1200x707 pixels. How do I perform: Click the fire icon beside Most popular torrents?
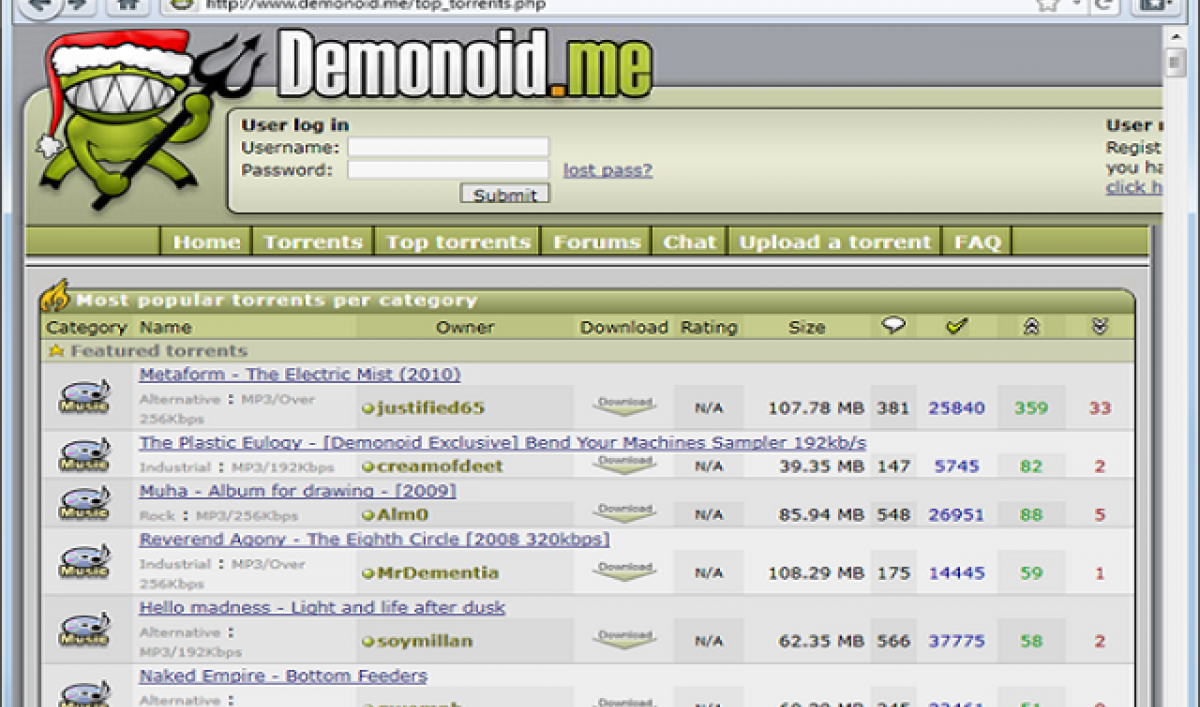pos(56,297)
